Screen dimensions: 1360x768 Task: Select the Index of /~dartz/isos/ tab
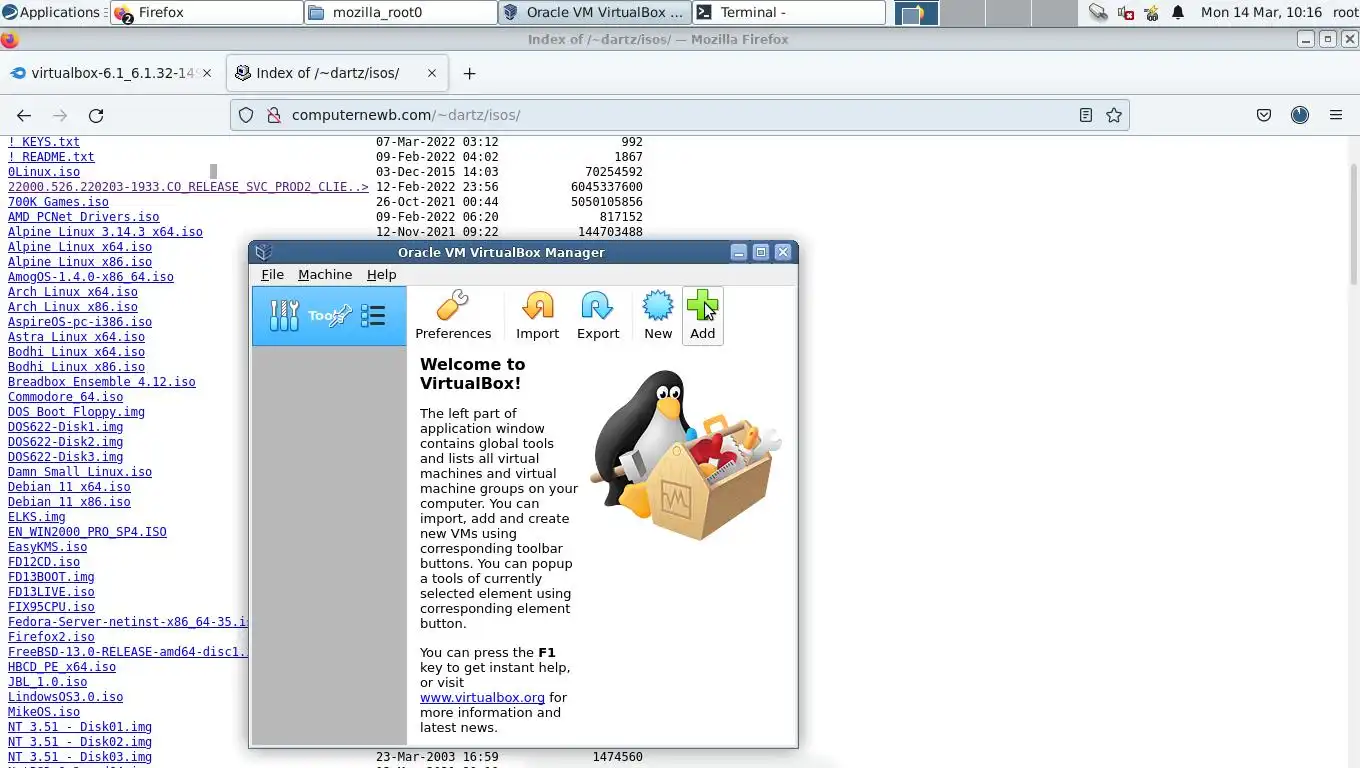point(337,73)
